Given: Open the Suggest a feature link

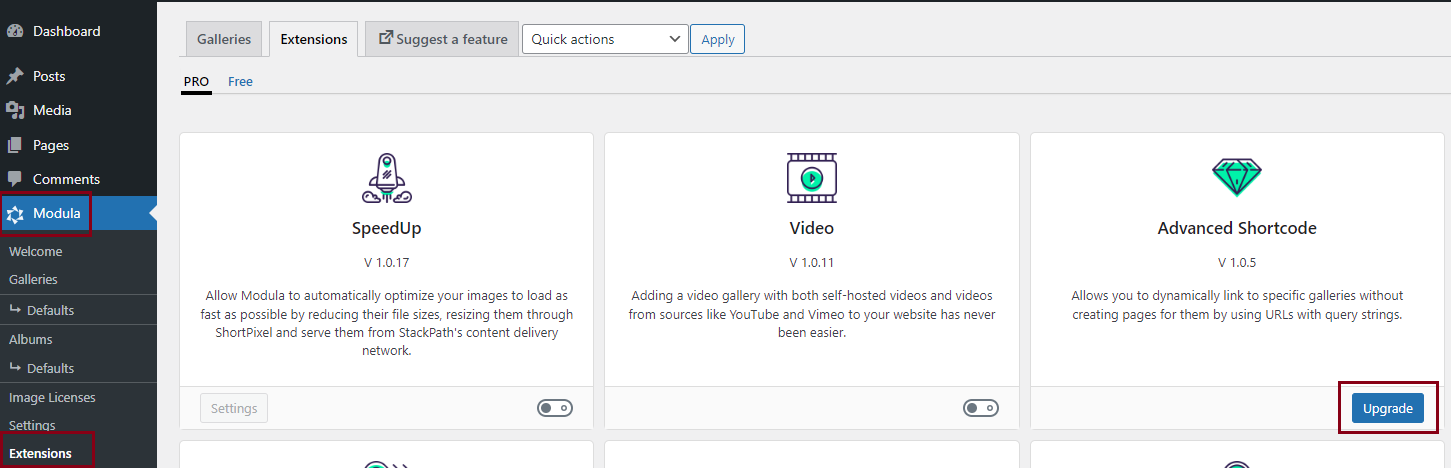Looking at the screenshot, I should pyautogui.click(x=442, y=39).
